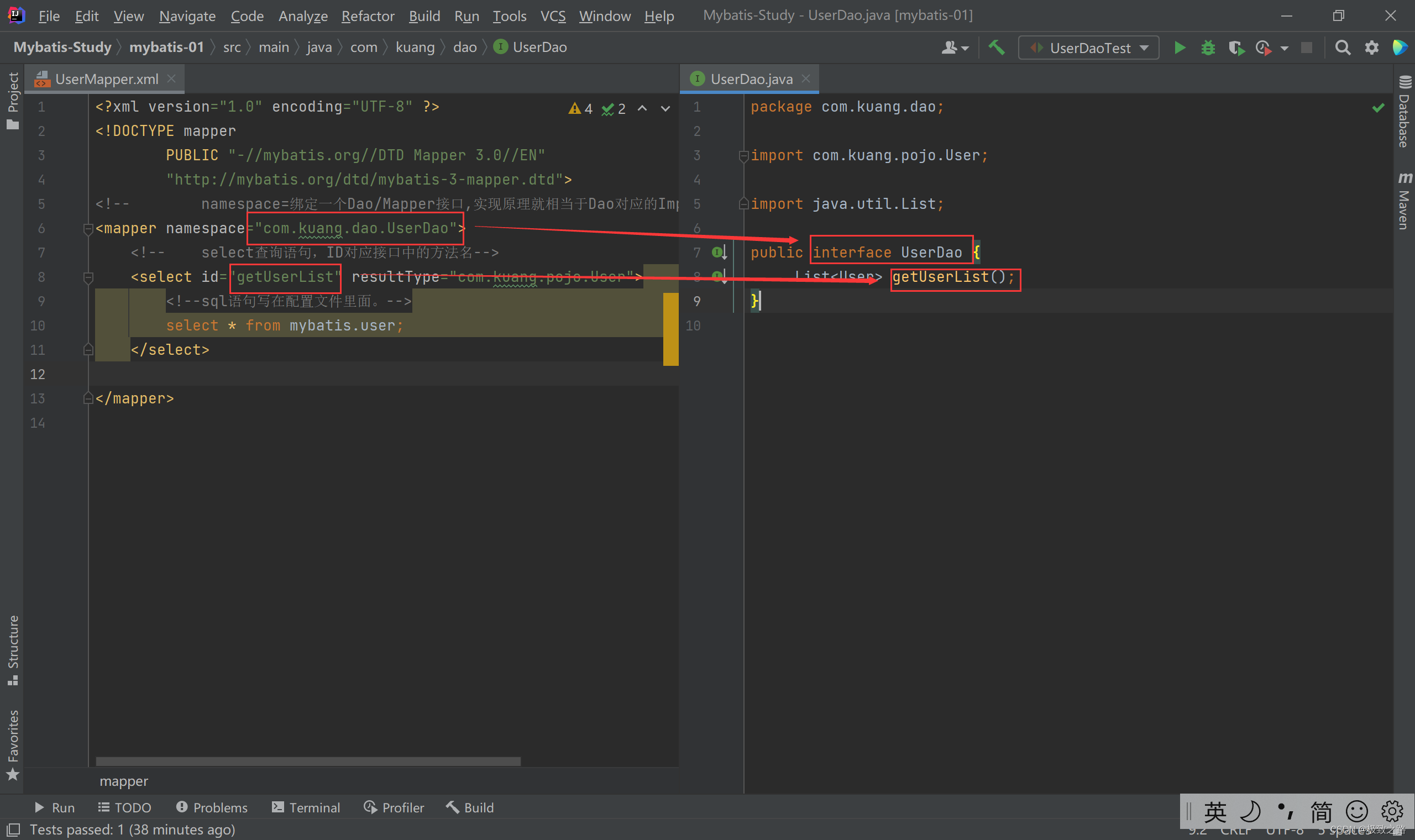The height and width of the screenshot is (840, 1415).
Task: Collapse the select tag fold on line 8
Action: tap(88, 277)
